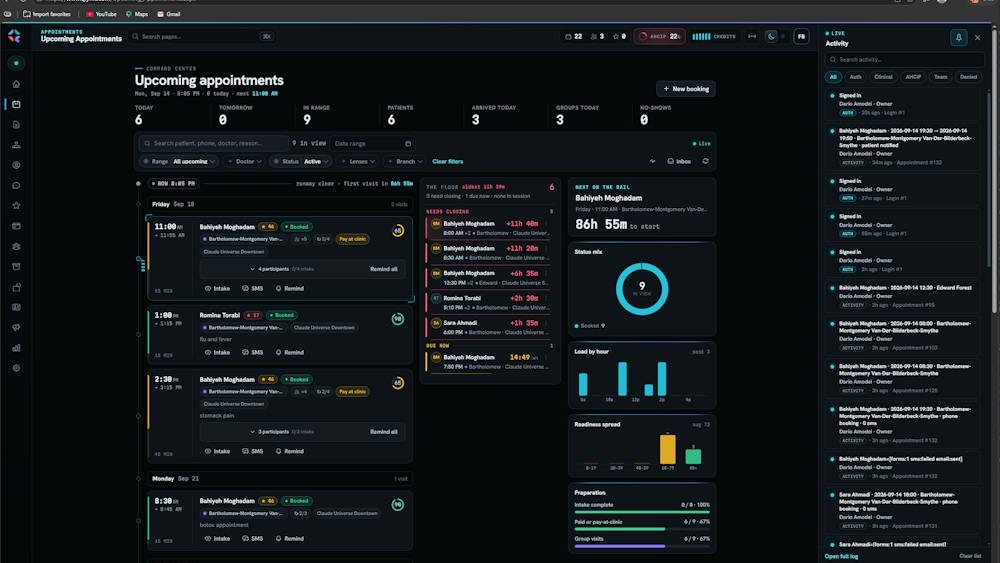Select the Team filter chip in Activity

pyautogui.click(x=941, y=77)
